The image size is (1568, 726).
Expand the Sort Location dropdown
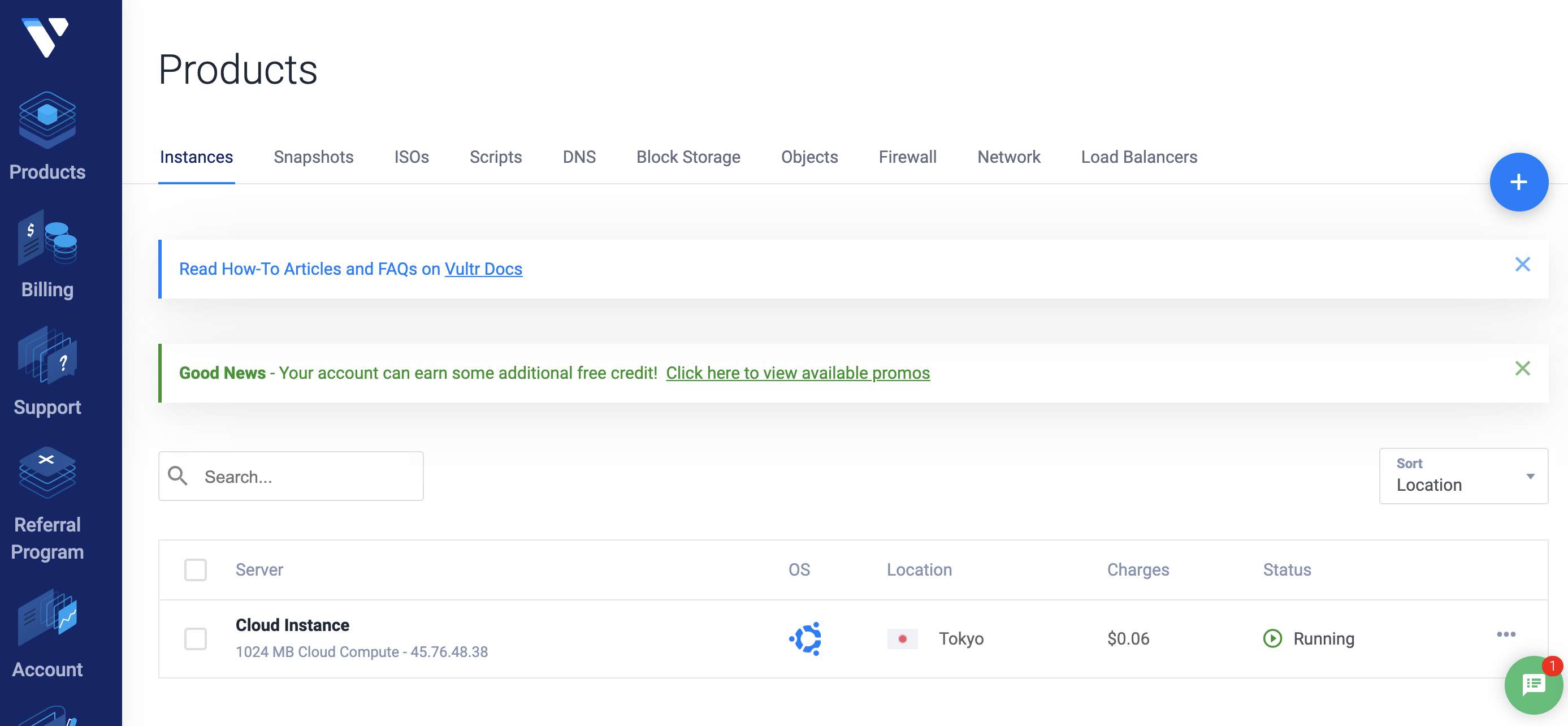[1463, 476]
